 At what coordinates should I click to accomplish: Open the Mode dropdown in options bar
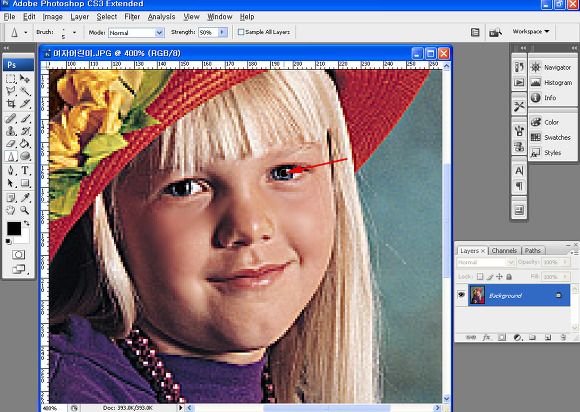click(x=159, y=33)
